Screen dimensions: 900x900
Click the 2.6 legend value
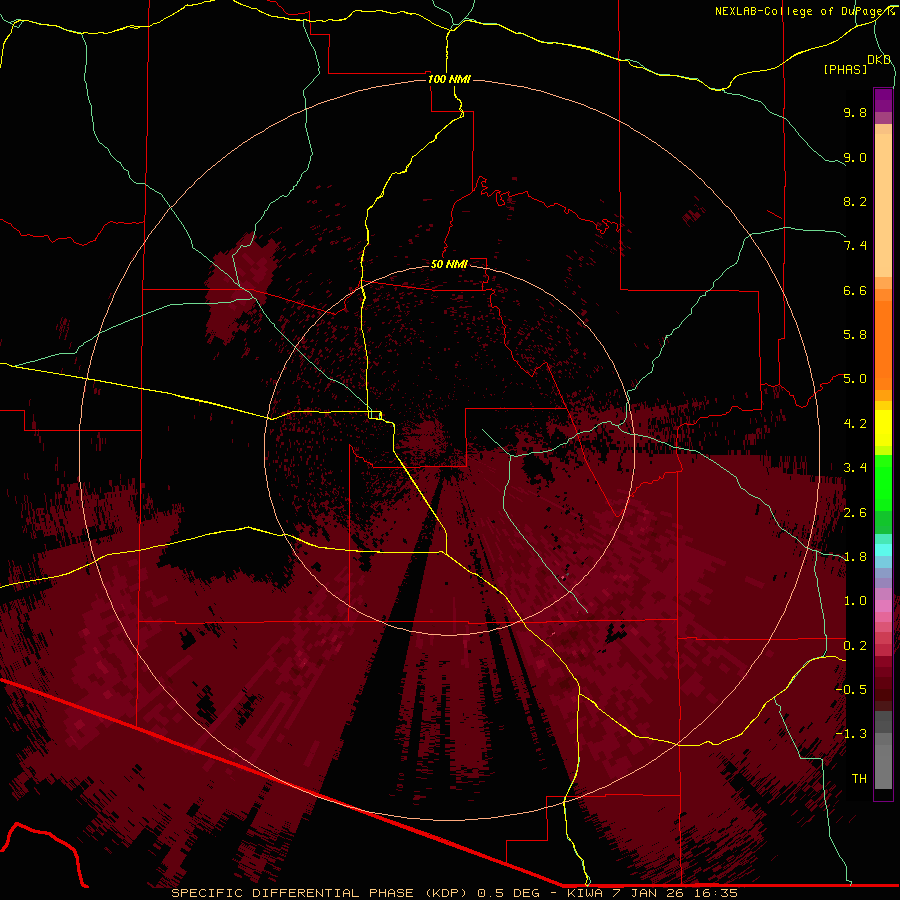855,513
